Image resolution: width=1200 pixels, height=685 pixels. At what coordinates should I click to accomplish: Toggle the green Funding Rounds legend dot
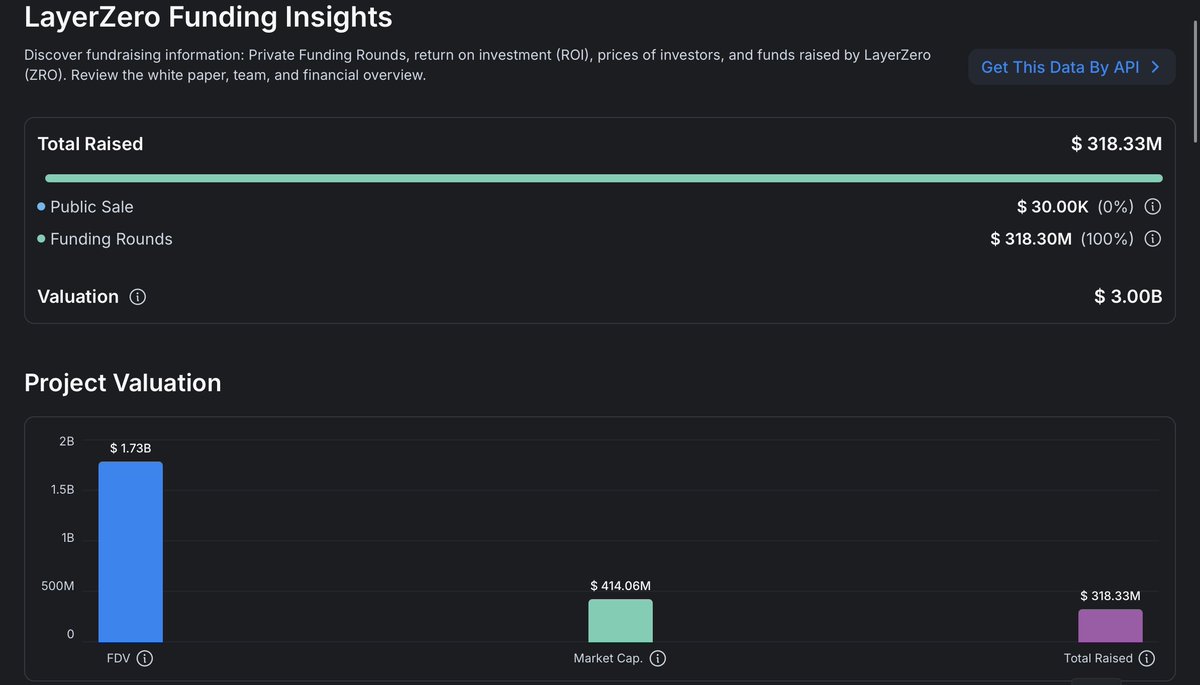coord(39,238)
